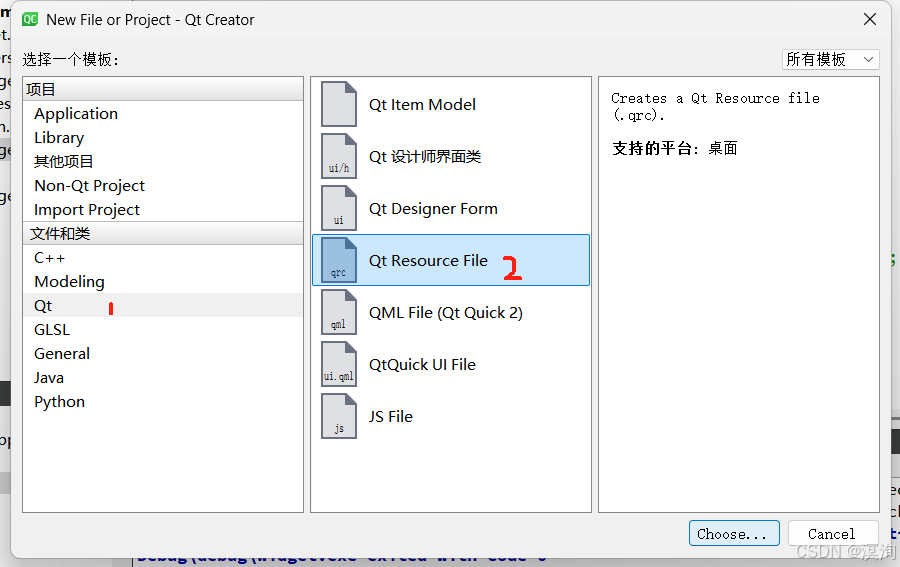This screenshot has height=567, width=900.
Task: Select Library project category
Action: coord(163,138)
